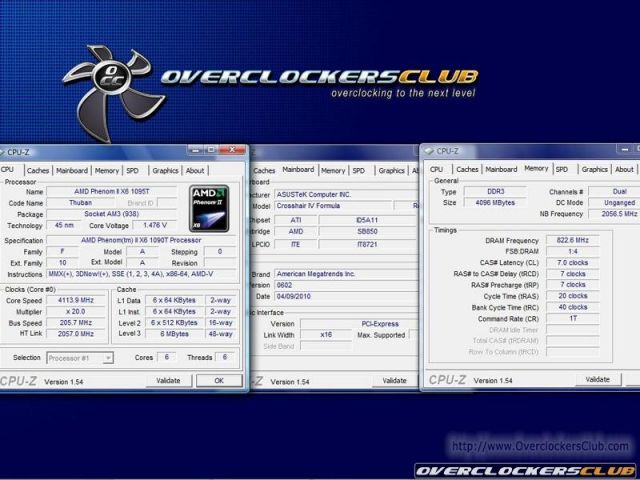
Task: Switch to Caches tab in right CPU-Z window
Action: (x=467, y=169)
